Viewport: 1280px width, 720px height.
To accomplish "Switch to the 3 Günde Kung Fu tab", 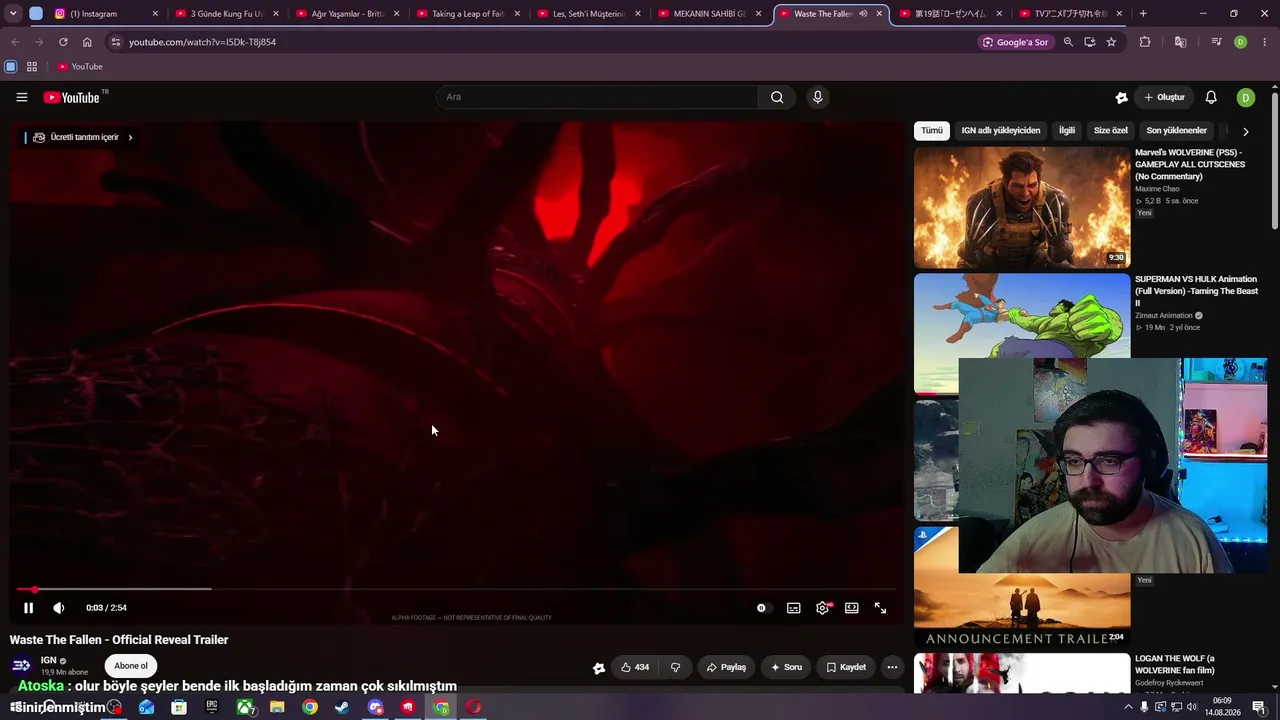I will 229,14.
